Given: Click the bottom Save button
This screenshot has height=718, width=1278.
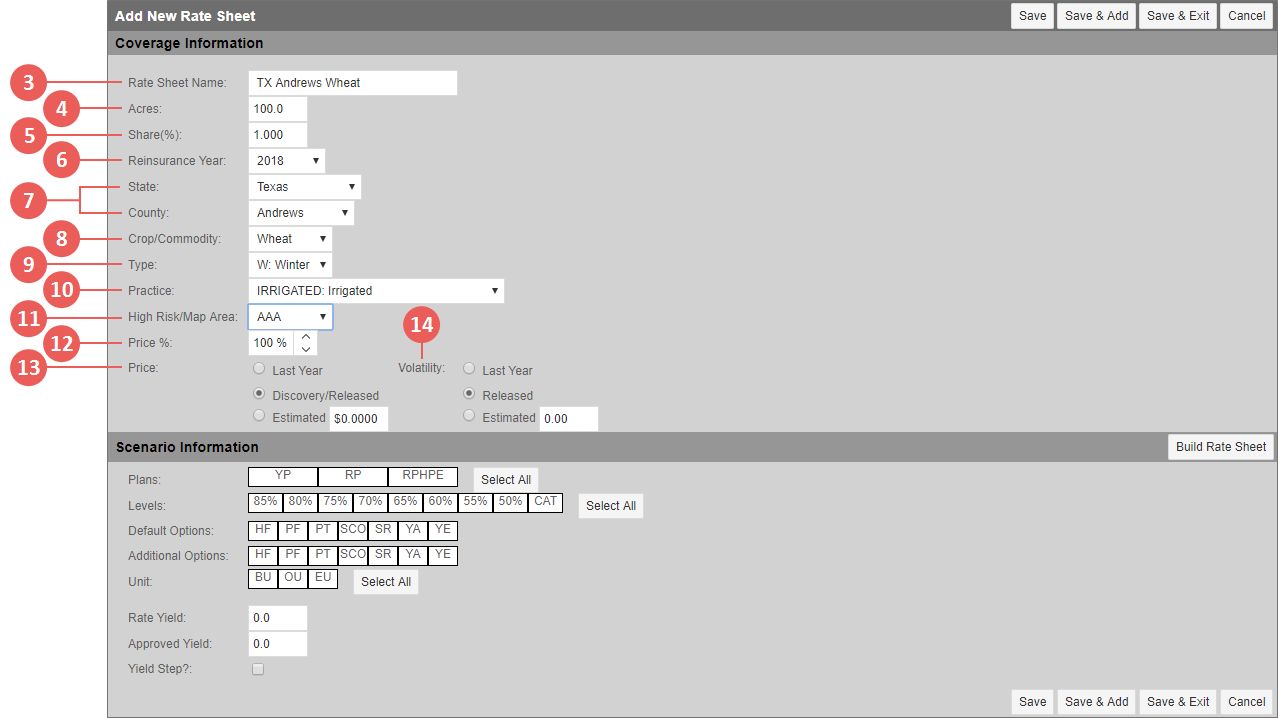Looking at the screenshot, I should pos(1032,702).
